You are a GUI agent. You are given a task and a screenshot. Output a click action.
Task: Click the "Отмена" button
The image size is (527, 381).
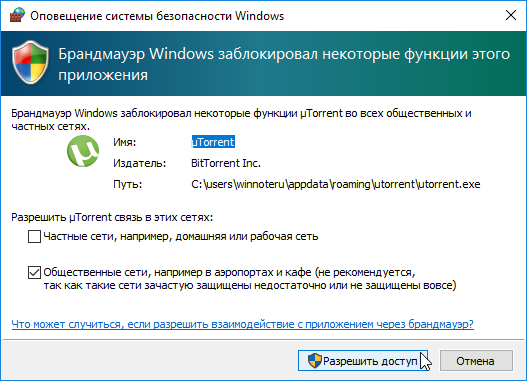point(476,361)
